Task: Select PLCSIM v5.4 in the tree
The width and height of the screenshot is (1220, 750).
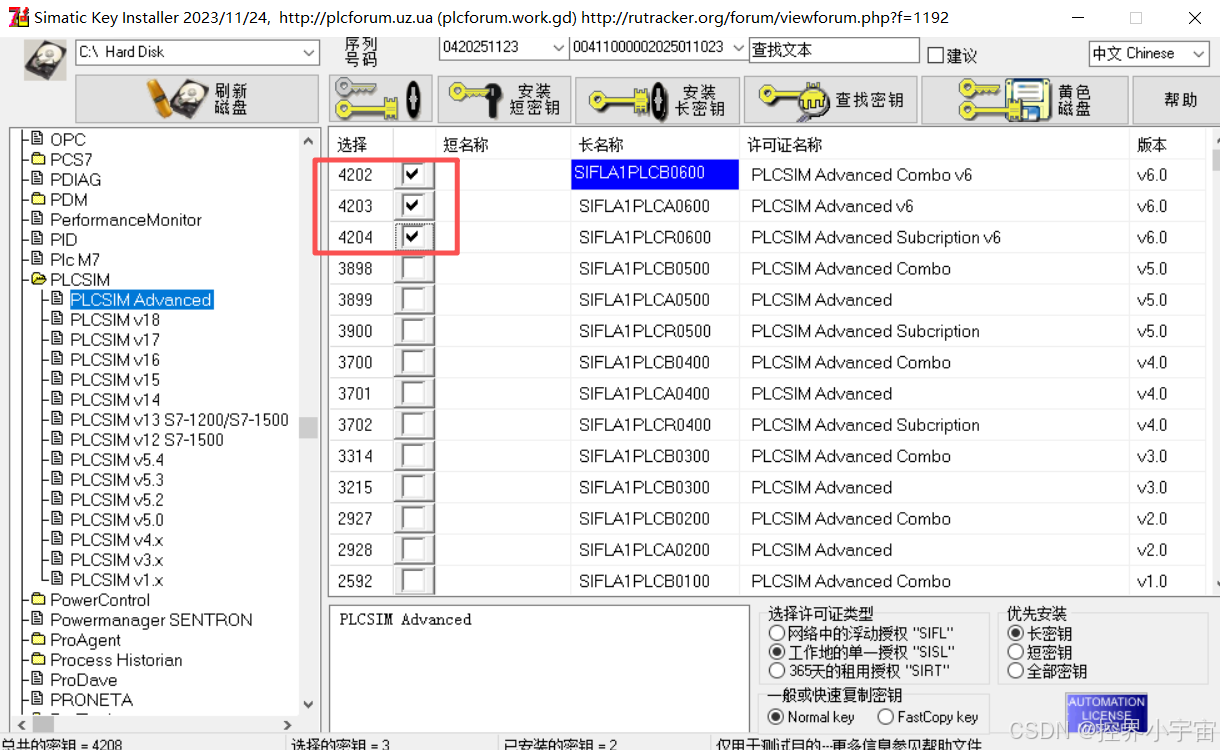Action: tap(117, 460)
